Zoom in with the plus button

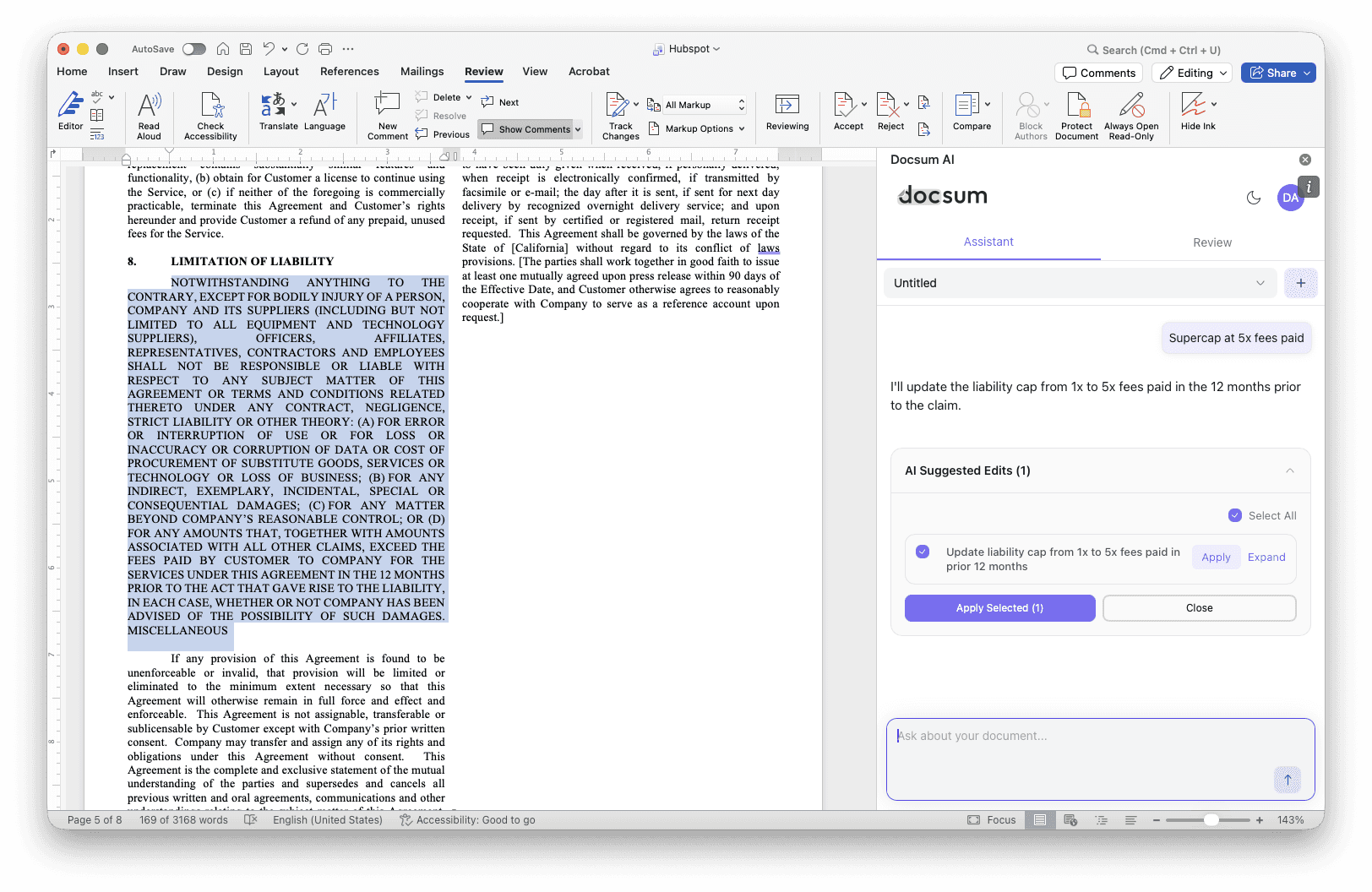(x=1260, y=820)
